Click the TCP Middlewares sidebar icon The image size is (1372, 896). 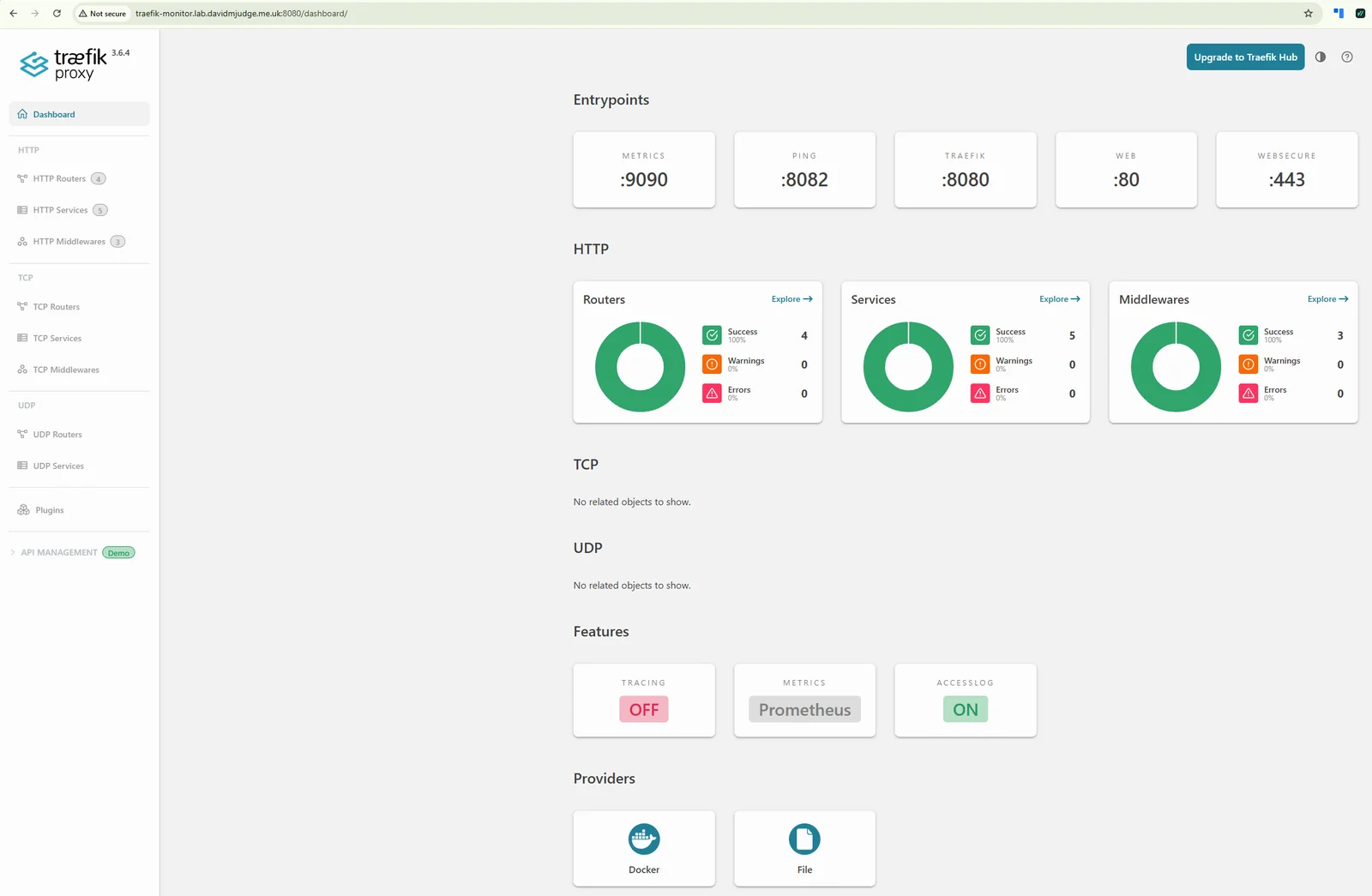coord(22,370)
